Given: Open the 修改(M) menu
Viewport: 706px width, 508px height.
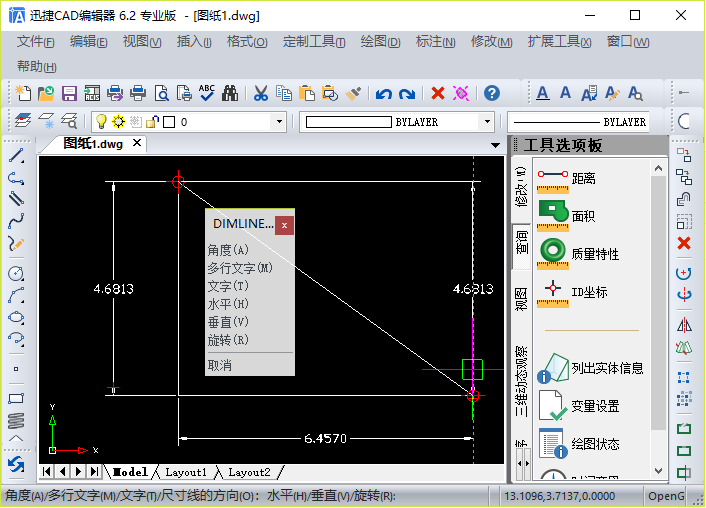Looking at the screenshot, I should (491, 42).
